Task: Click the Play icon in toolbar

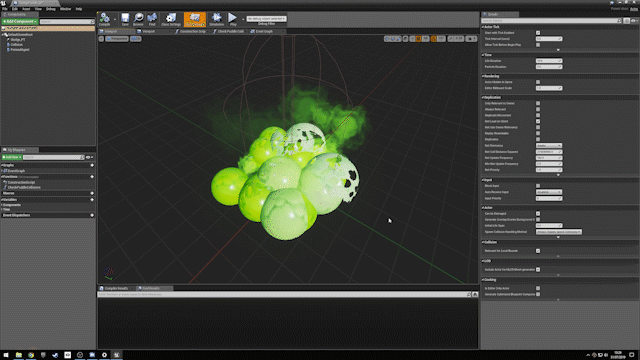Action: (x=232, y=19)
